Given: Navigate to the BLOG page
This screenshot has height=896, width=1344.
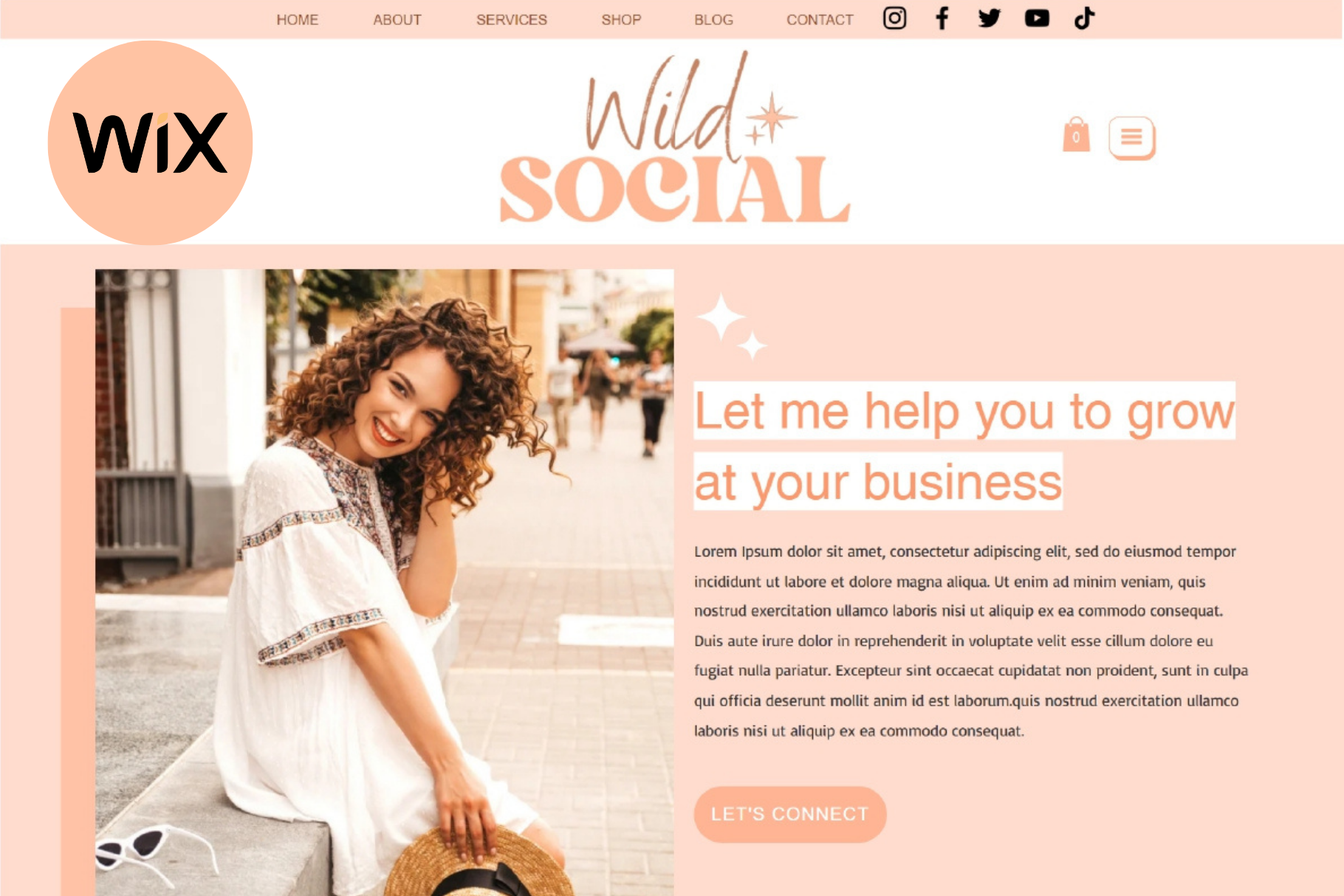Looking at the screenshot, I should click(x=713, y=20).
